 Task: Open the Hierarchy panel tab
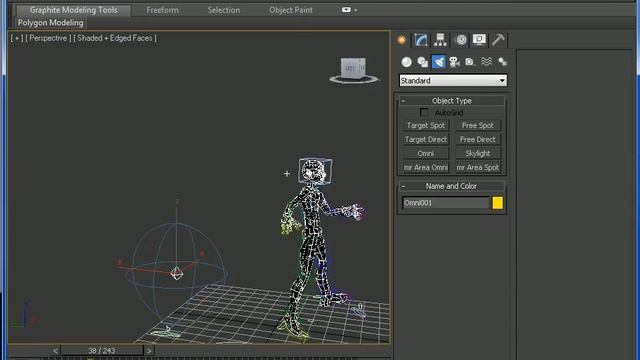[x=440, y=40]
